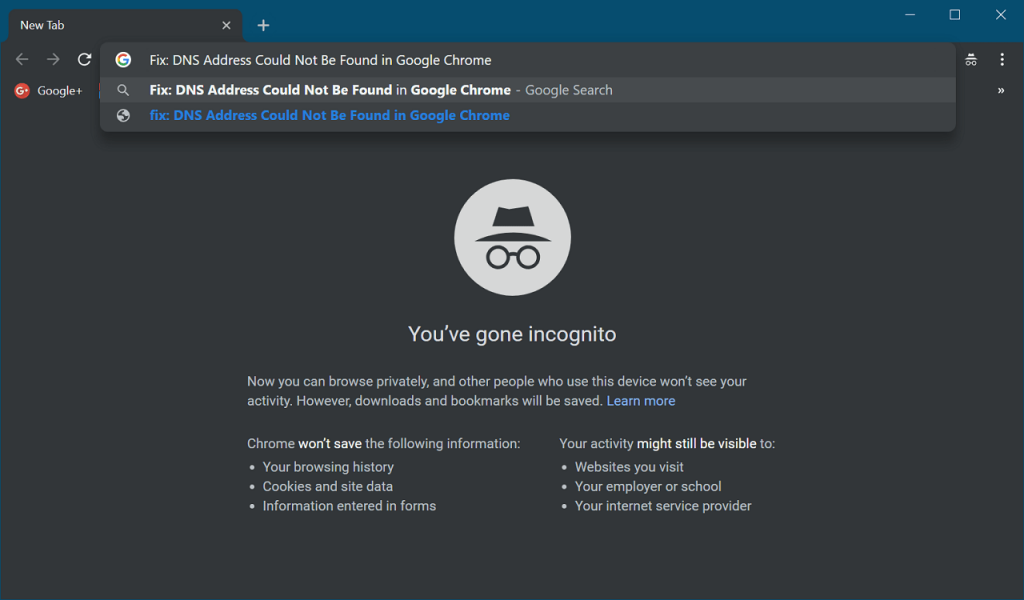
Task: Click the globe icon in the URL suggestion
Action: 123,116
